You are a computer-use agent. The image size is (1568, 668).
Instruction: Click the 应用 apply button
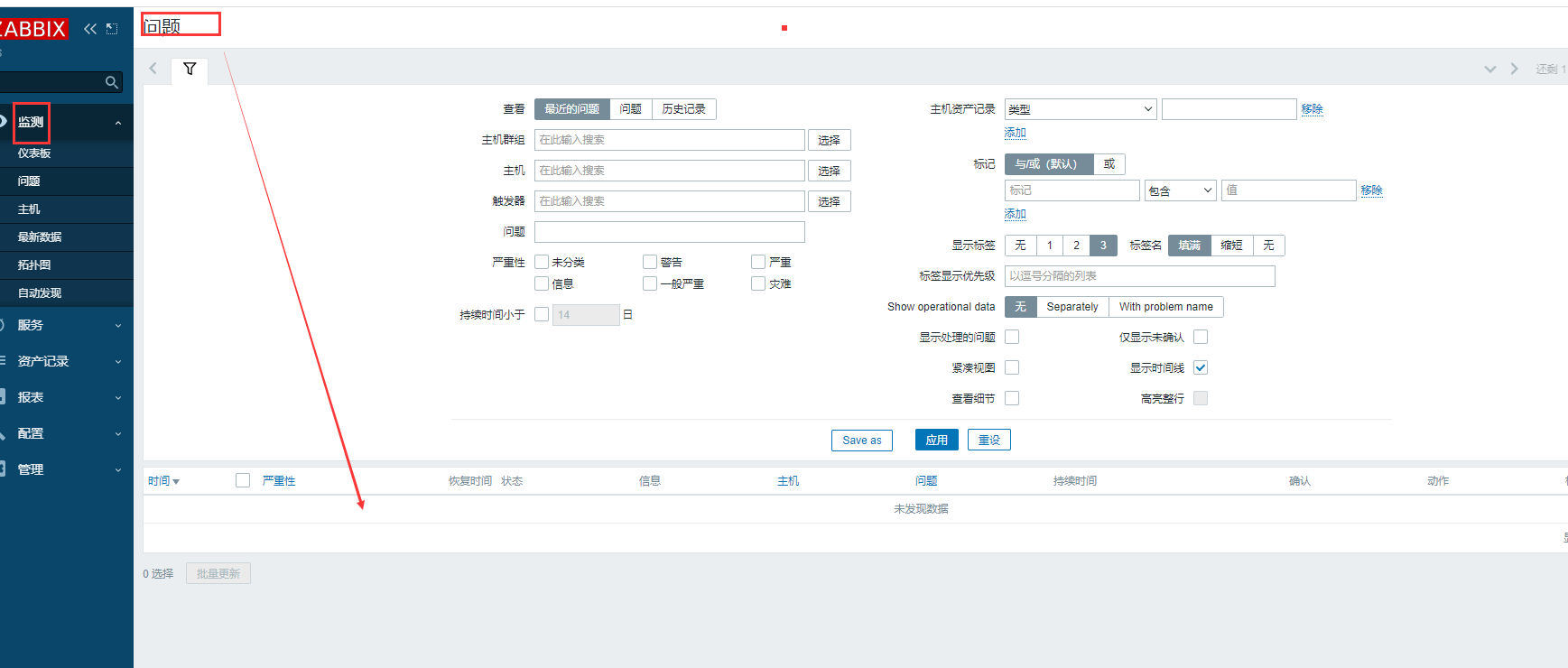point(937,441)
